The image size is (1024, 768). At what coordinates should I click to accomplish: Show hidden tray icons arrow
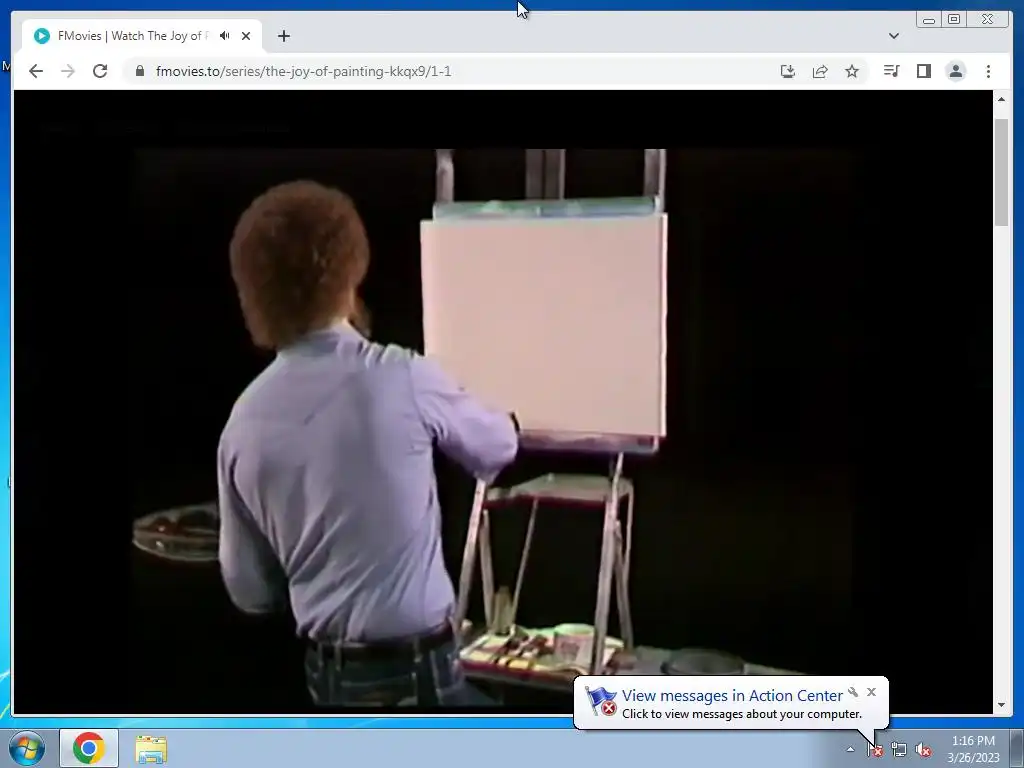click(x=850, y=749)
